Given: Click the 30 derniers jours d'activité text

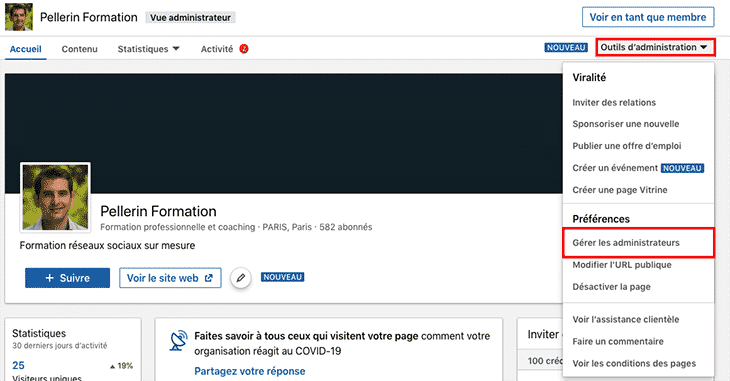Looking at the screenshot, I should click(x=60, y=346).
